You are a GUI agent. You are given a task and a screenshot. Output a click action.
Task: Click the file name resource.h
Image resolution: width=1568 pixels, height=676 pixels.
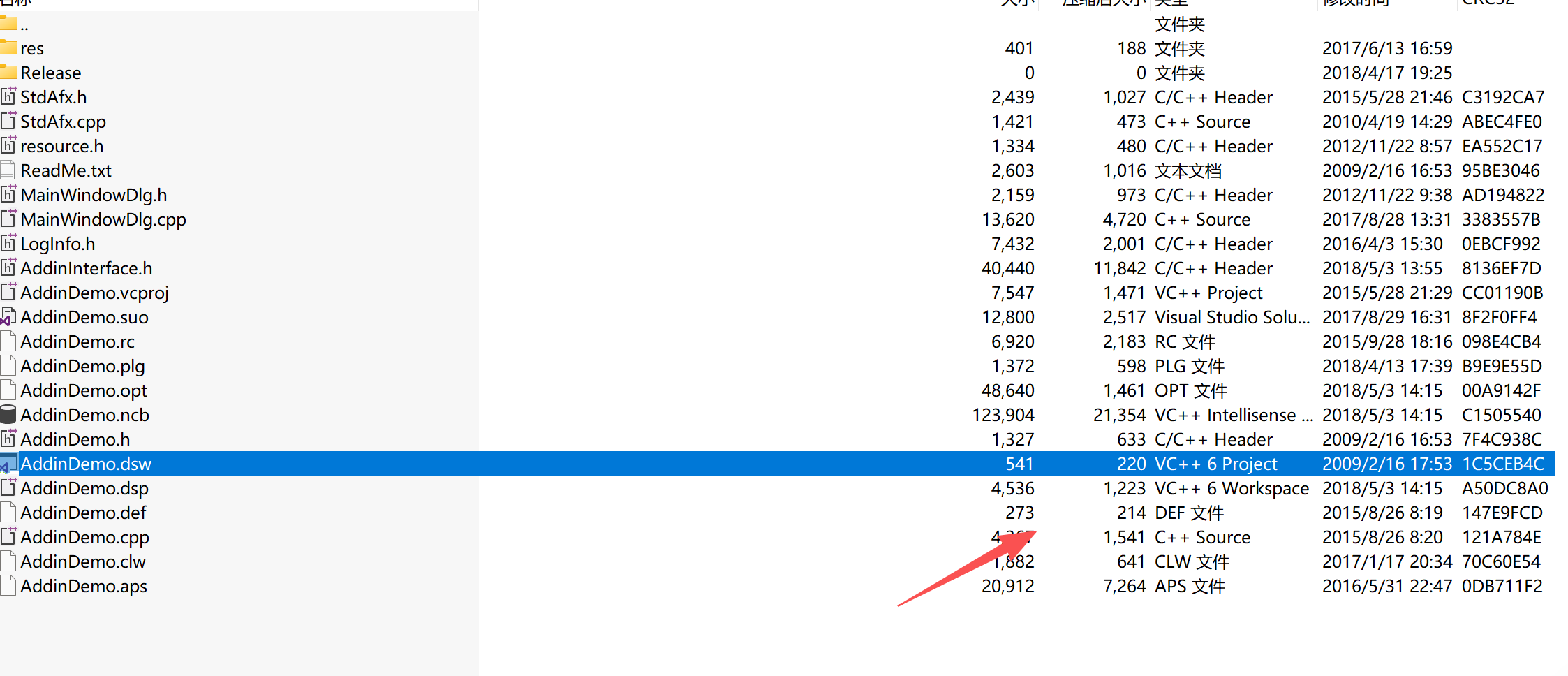coord(62,146)
